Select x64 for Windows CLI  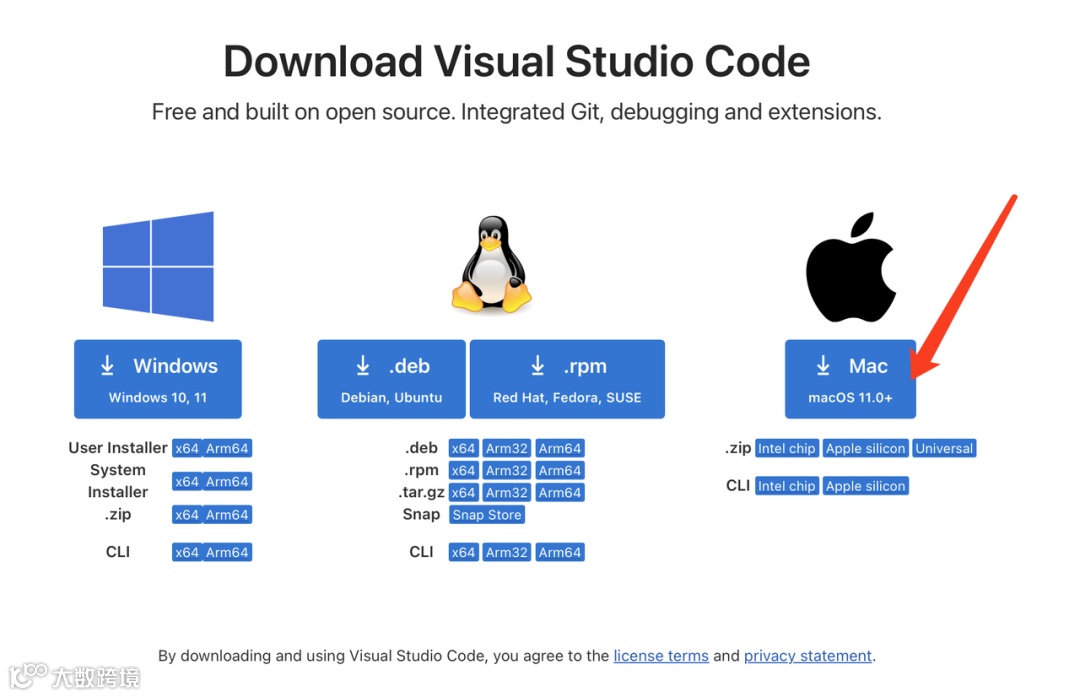pos(187,552)
